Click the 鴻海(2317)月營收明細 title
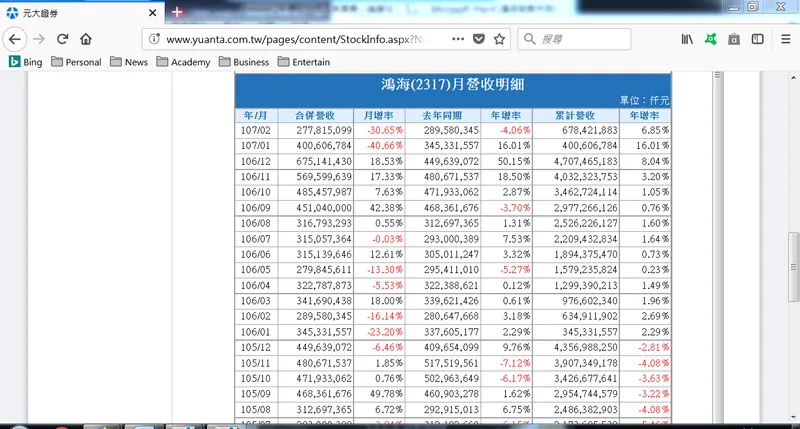This screenshot has width=800, height=429. (453, 84)
